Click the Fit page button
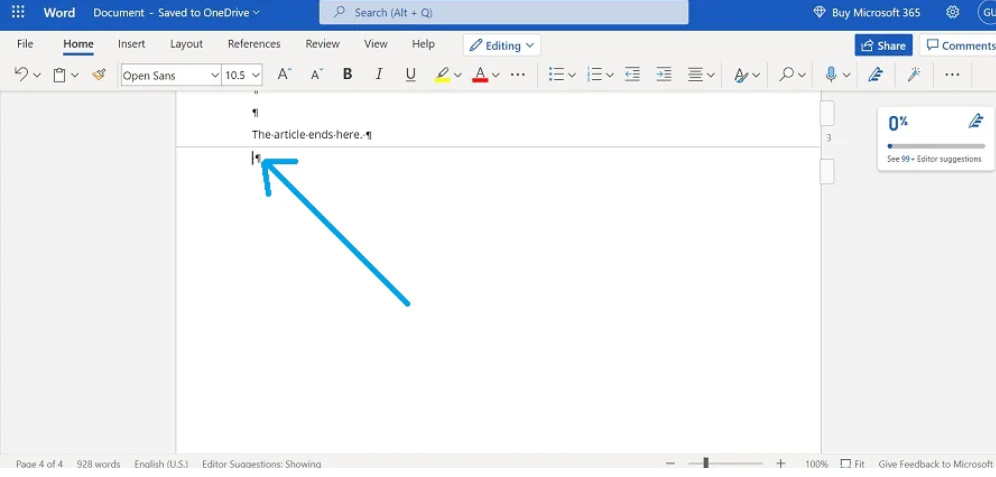This screenshot has height=477, width=996. point(852,464)
